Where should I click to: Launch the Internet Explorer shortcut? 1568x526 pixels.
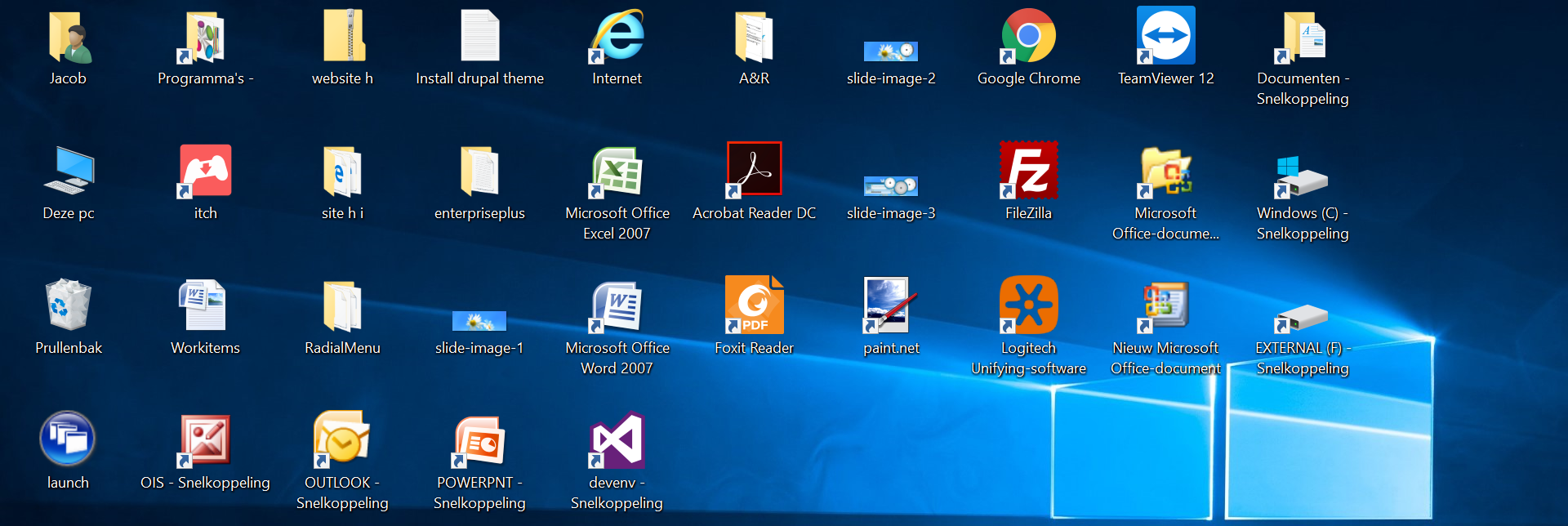click(617, 37)
